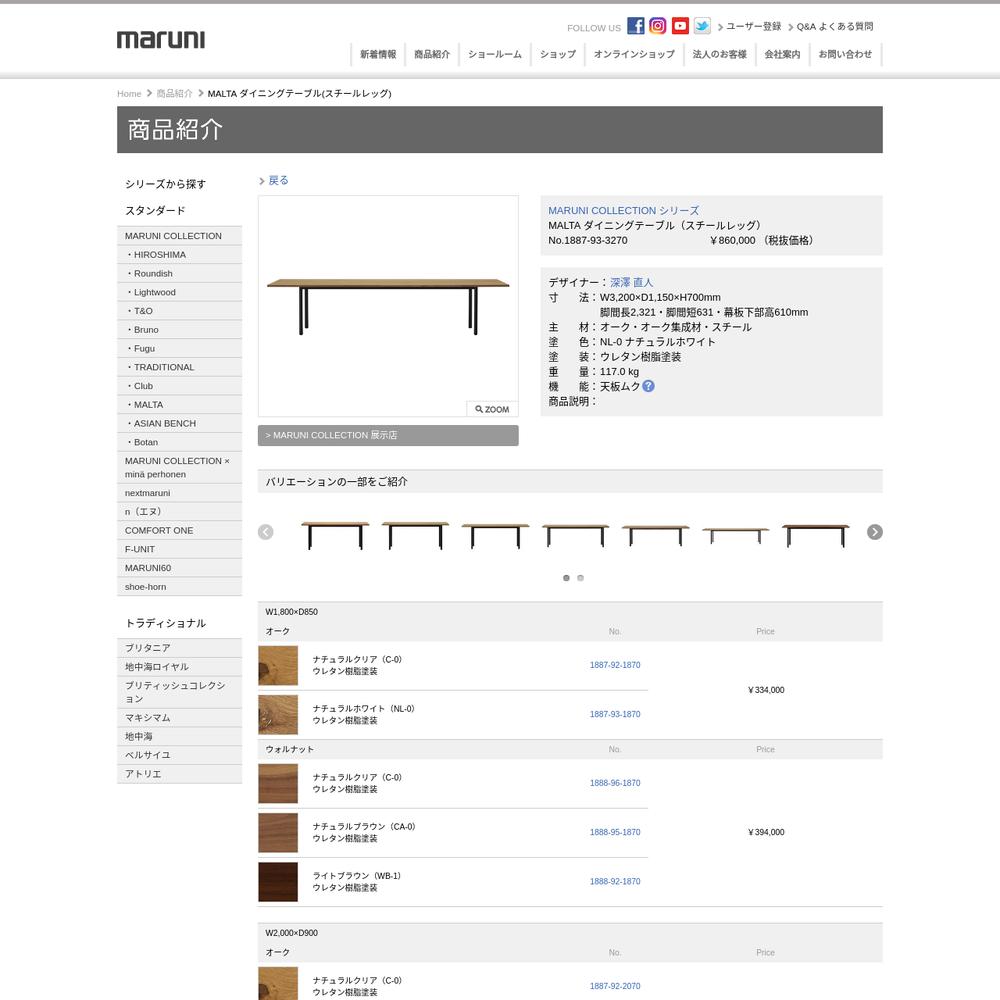The height and width of the screenshot is (1000, 1000).
Task: Open Fugu series in sidebar
Action: pos(179,348)
